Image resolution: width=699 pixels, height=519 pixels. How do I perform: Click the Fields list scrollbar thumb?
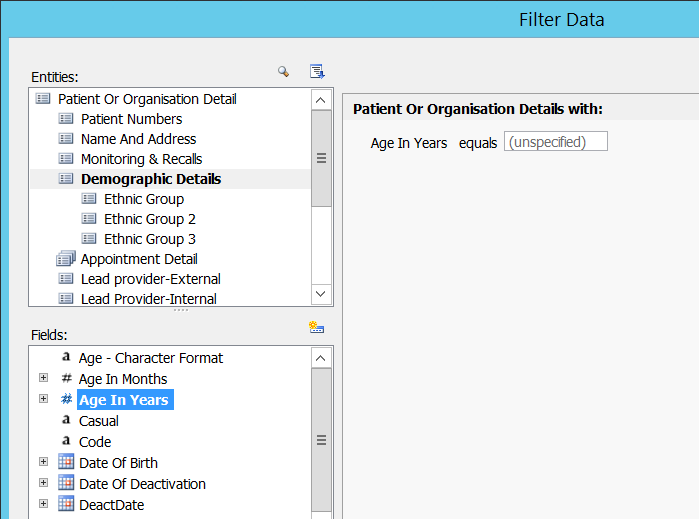pos(321,440)
